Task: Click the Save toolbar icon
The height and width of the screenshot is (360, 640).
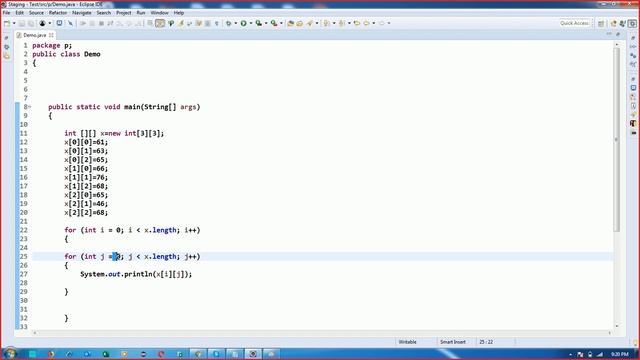Action: pyautogui.click(x=22, y=23)
